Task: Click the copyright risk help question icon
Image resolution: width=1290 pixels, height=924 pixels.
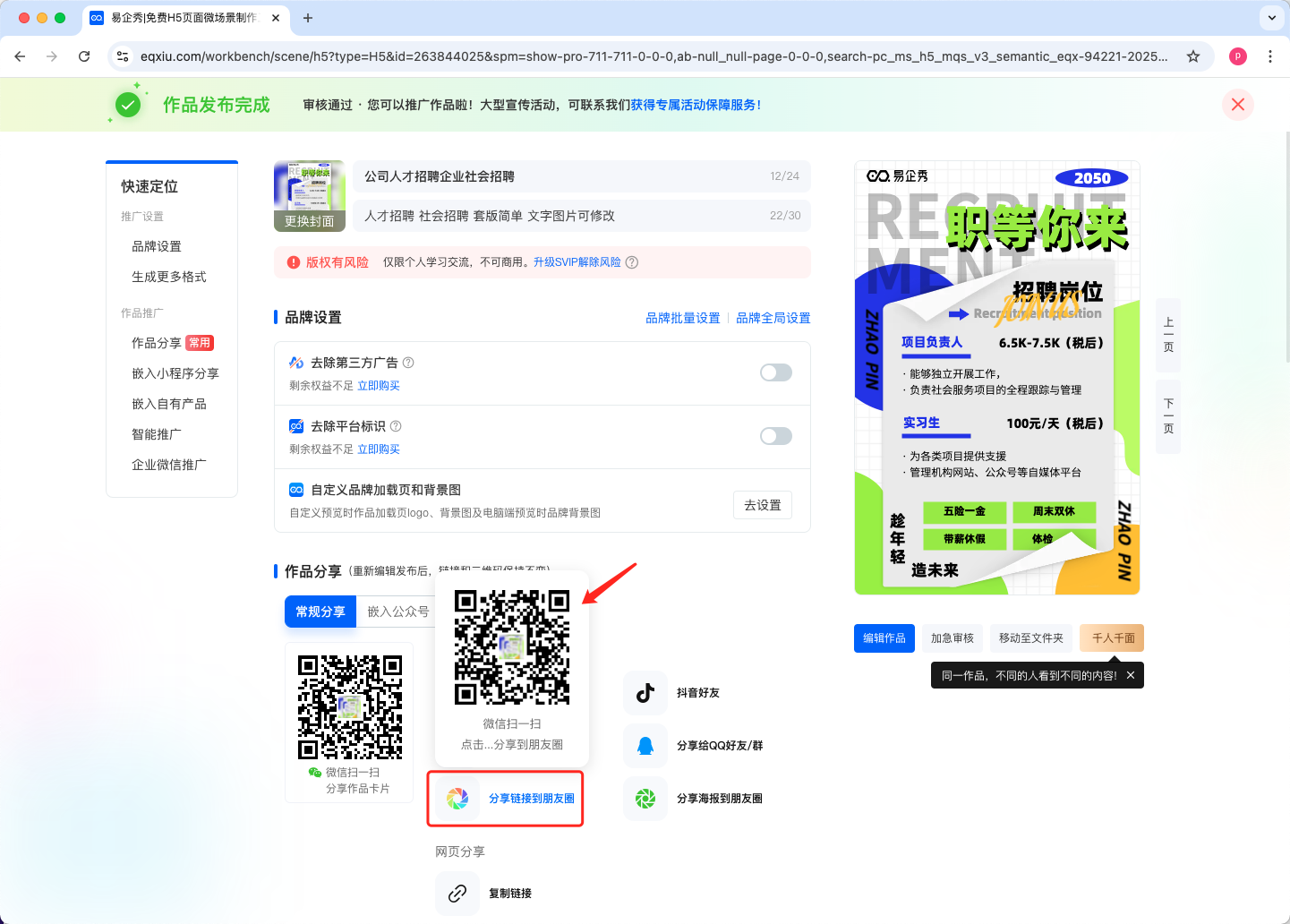Action: [x=632, y=262]
